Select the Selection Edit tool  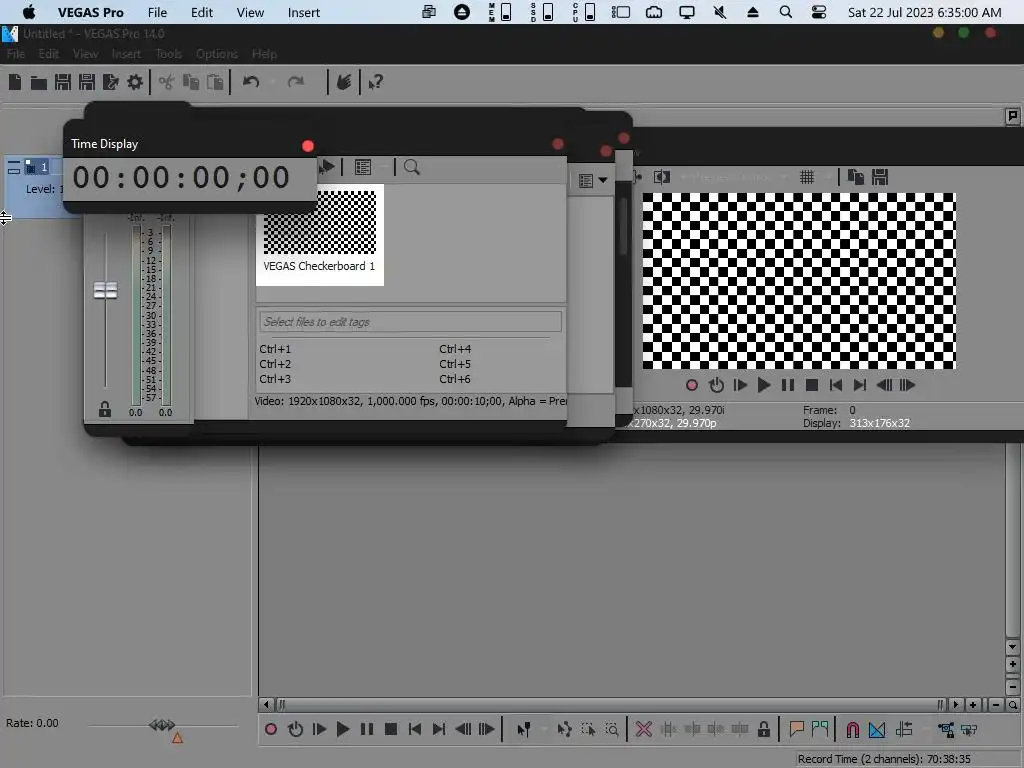[x=588, y=729]
